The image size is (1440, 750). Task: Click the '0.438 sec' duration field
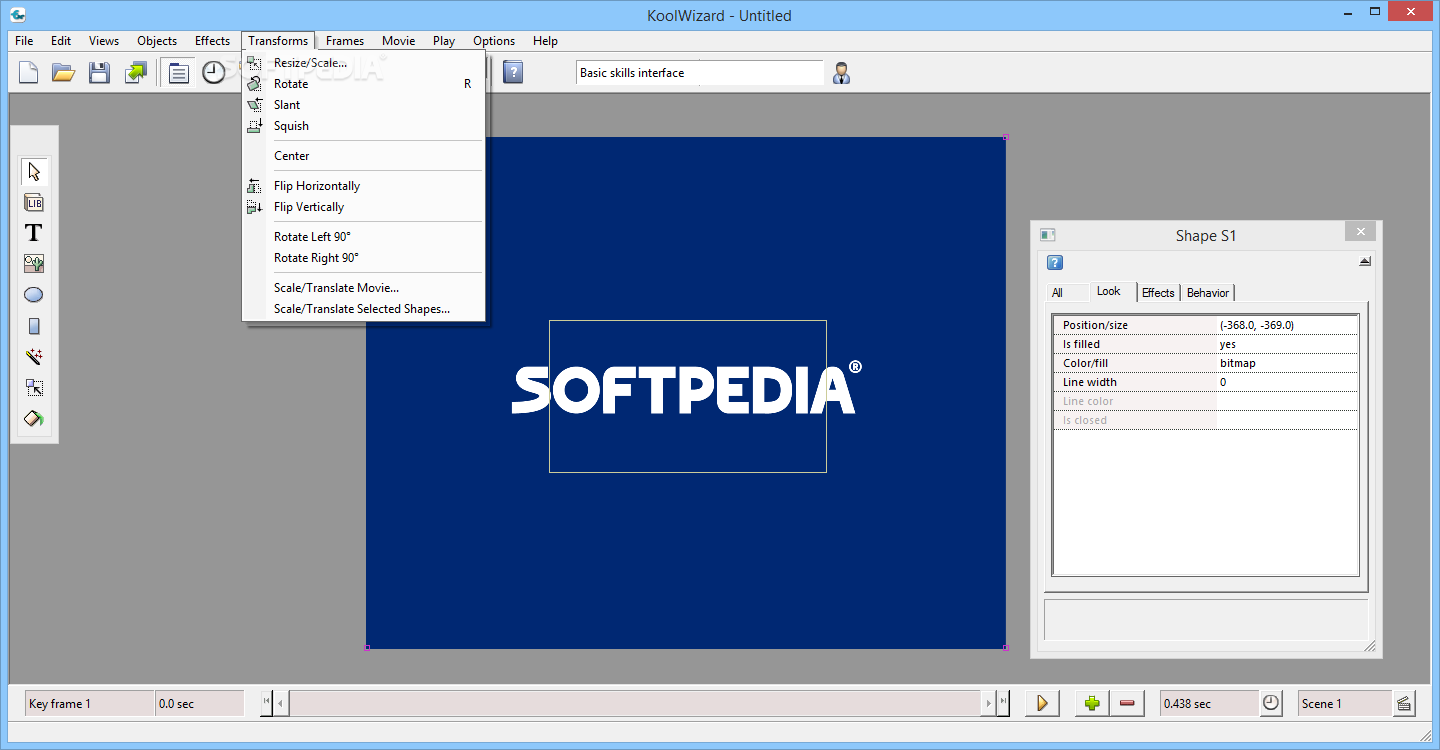[x=1208, y=703]
